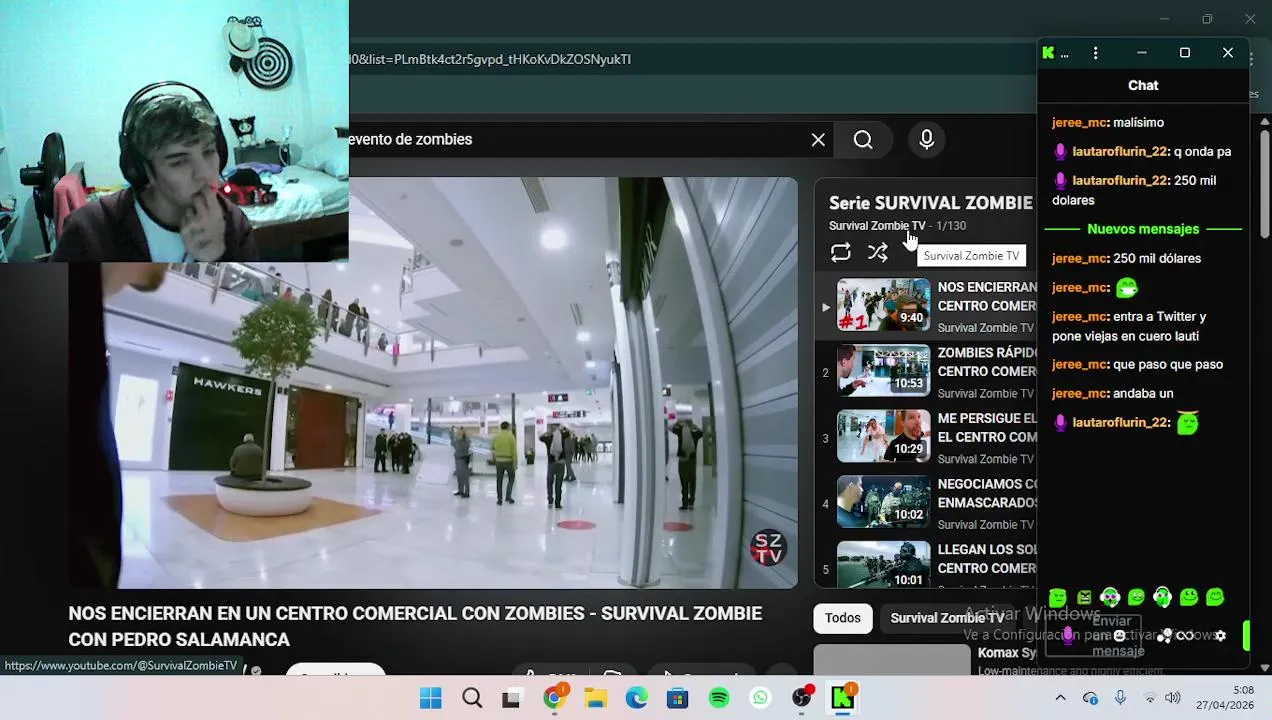
Task: Open File Explorer from taskbar
Action: [595, 698]
